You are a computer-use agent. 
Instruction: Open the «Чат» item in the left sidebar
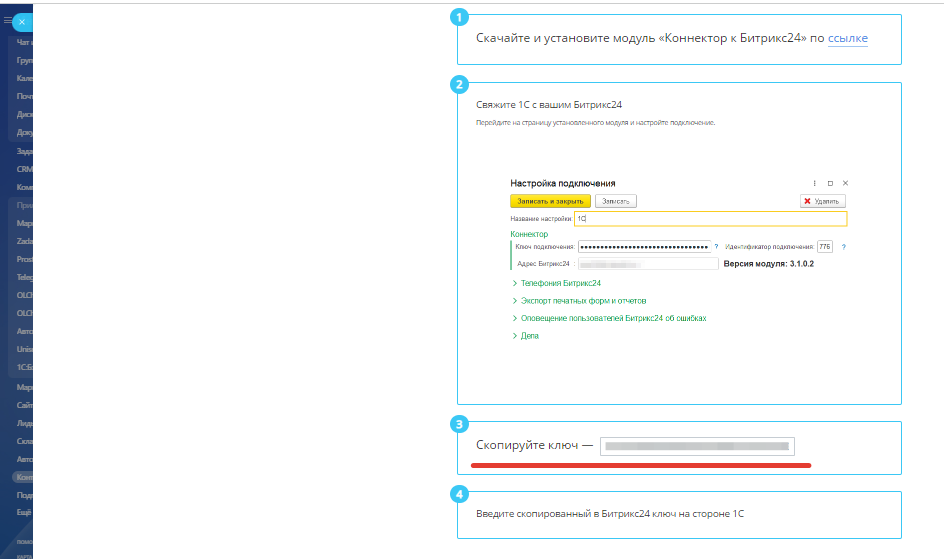coord(24,42)
